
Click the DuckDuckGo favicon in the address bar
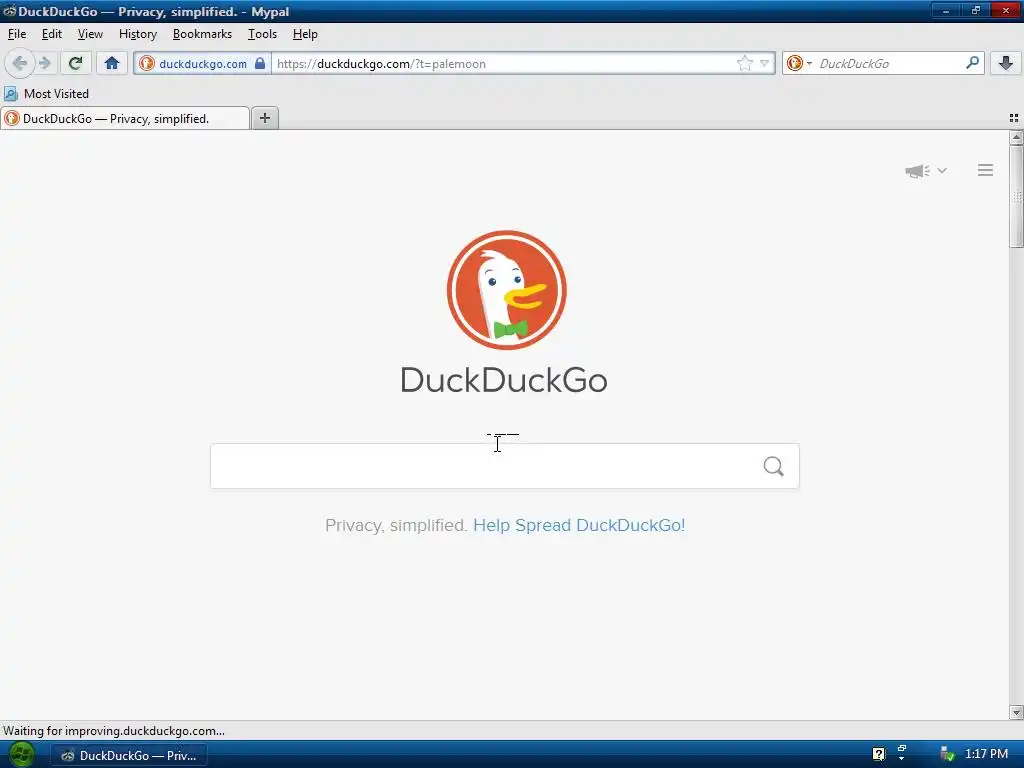pyautogui.click(x=147, y=63)
